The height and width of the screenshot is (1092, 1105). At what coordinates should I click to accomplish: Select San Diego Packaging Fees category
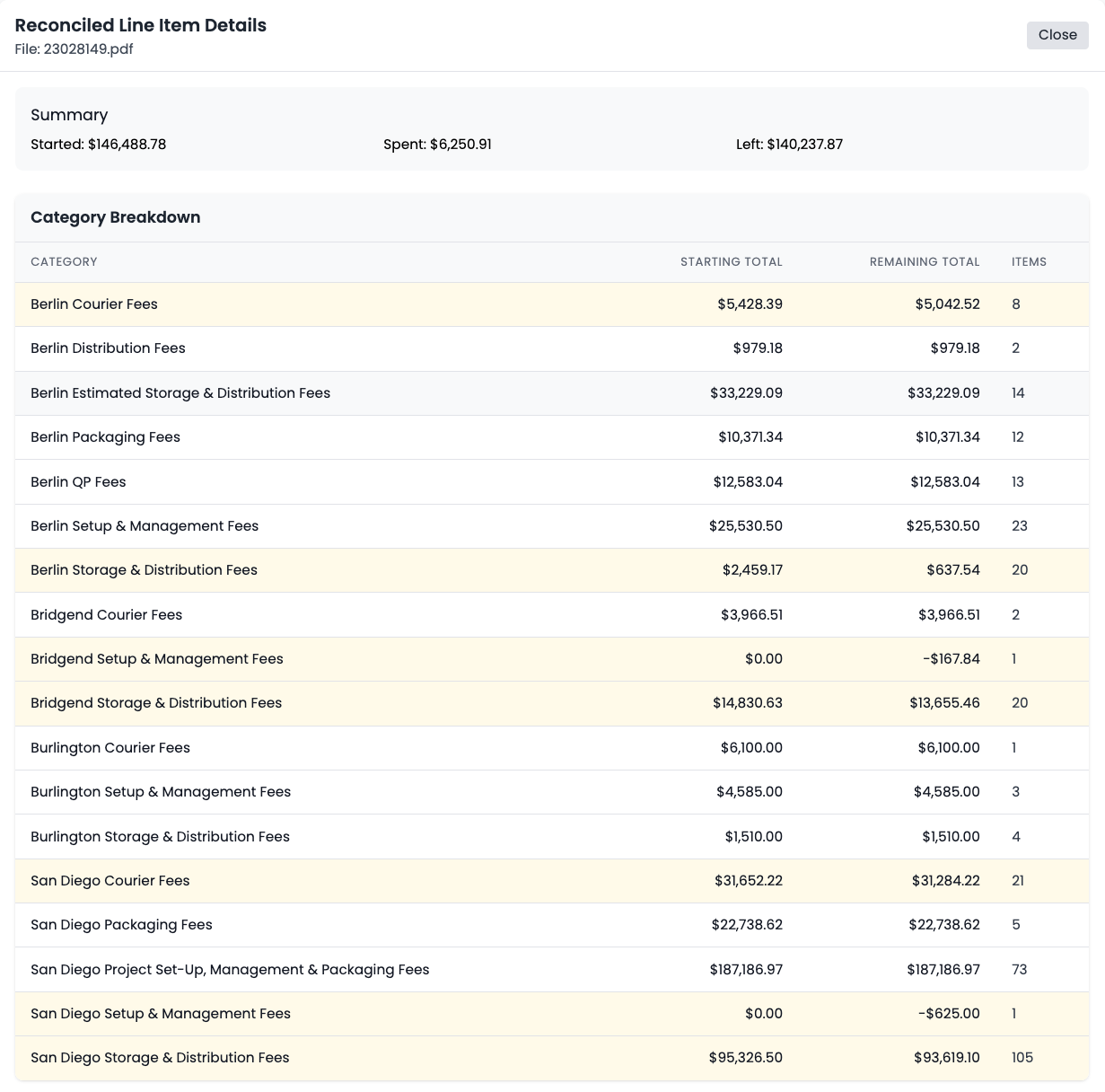click(x=552, y=925)
